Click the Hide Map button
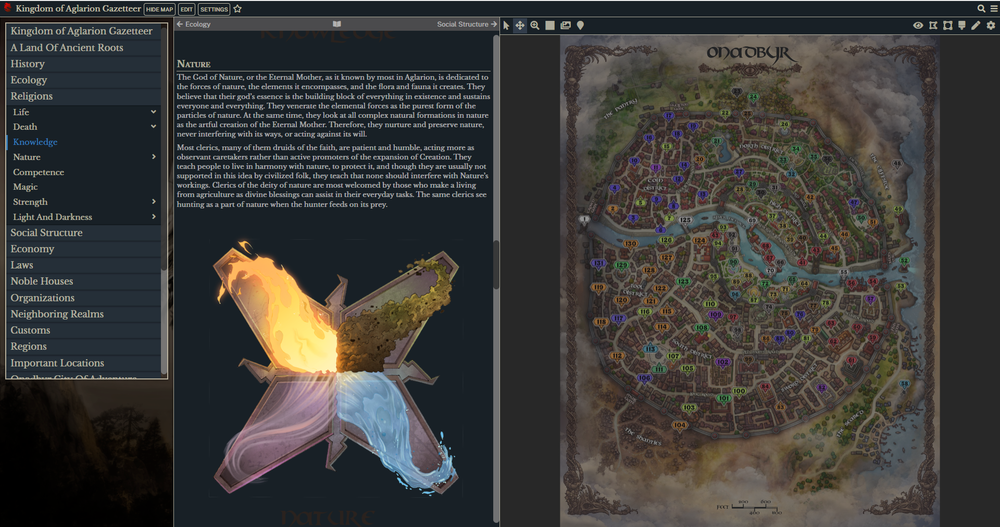Screen dimensions: 1000x527 159,9
